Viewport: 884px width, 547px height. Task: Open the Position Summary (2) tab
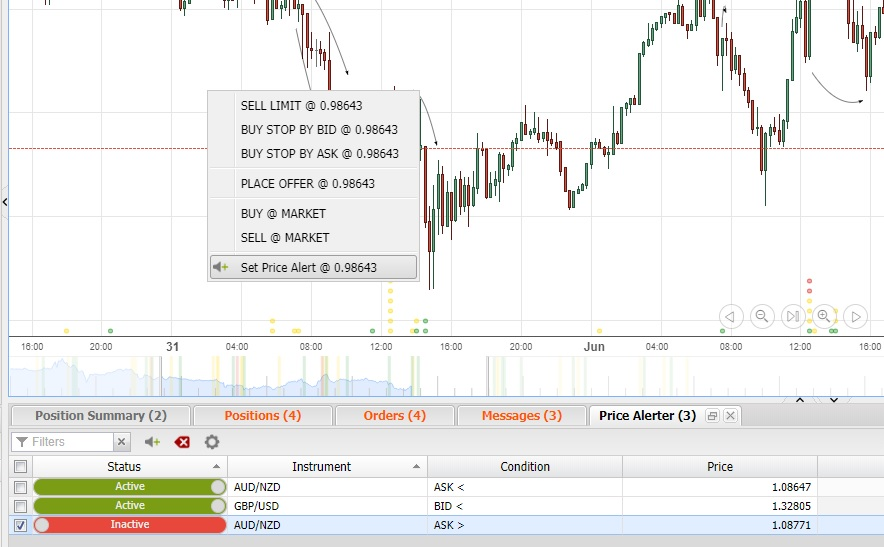pyautogui.click(x=101, y=416)
